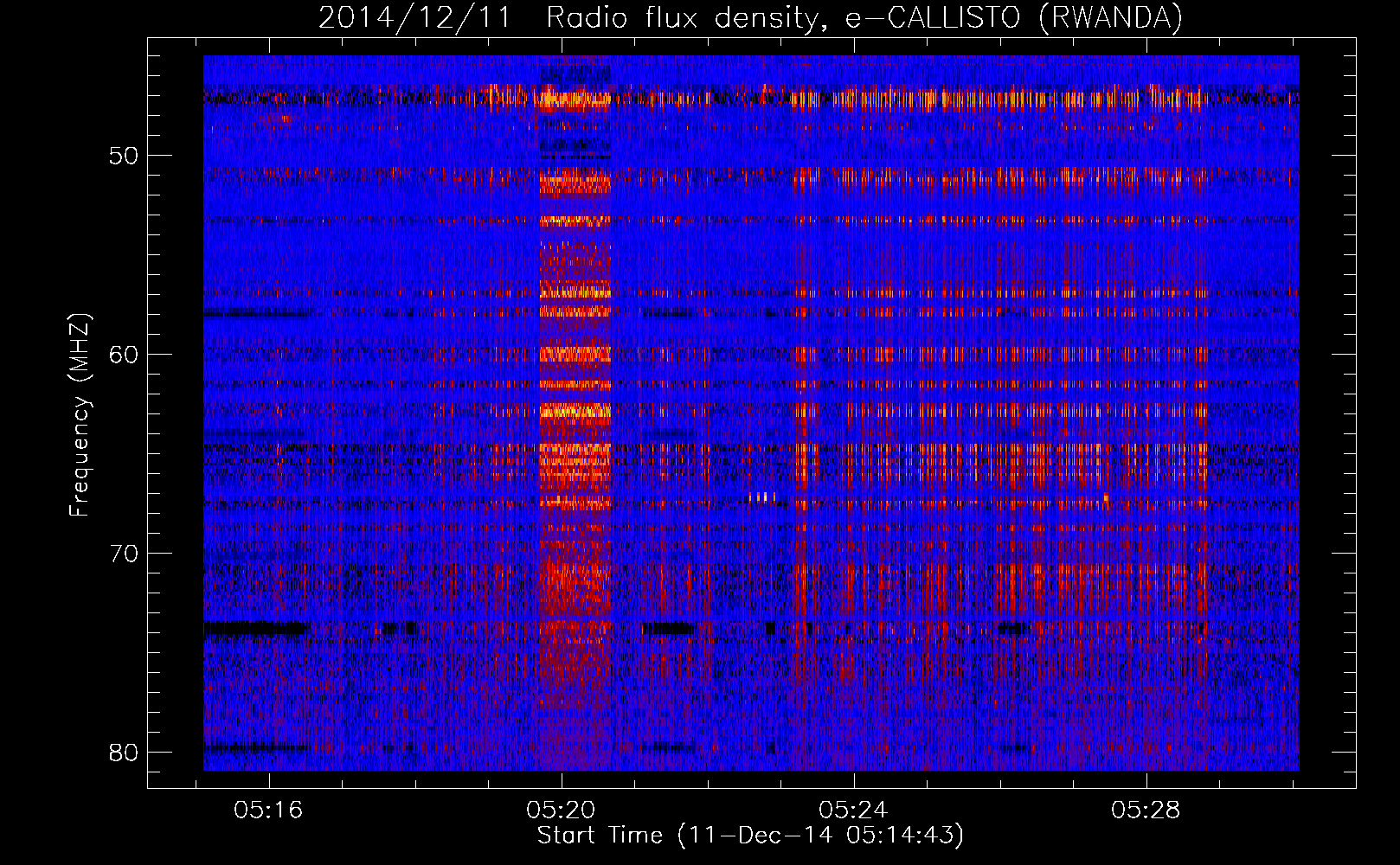Click the 05:24 time tick label

pos(853,811)
